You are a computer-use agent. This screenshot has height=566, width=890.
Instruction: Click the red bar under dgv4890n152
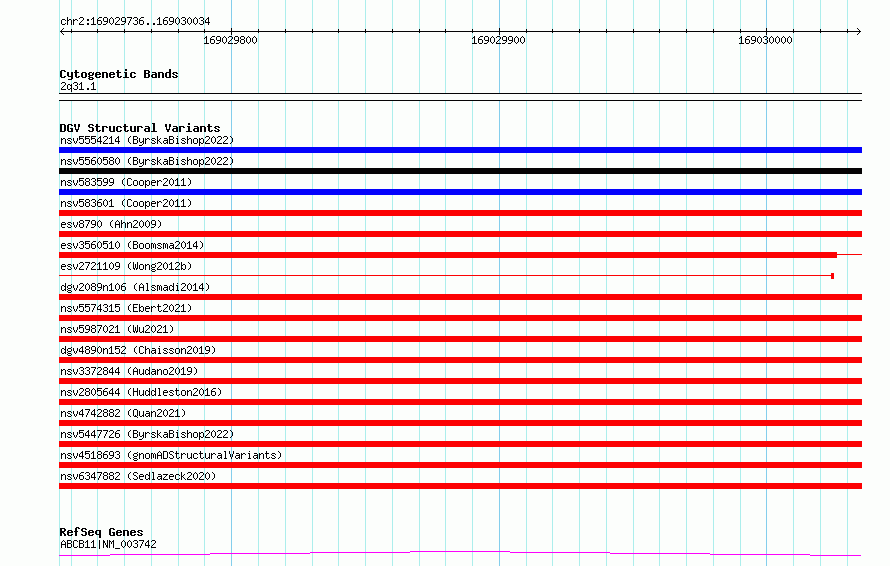click(460, 360)
